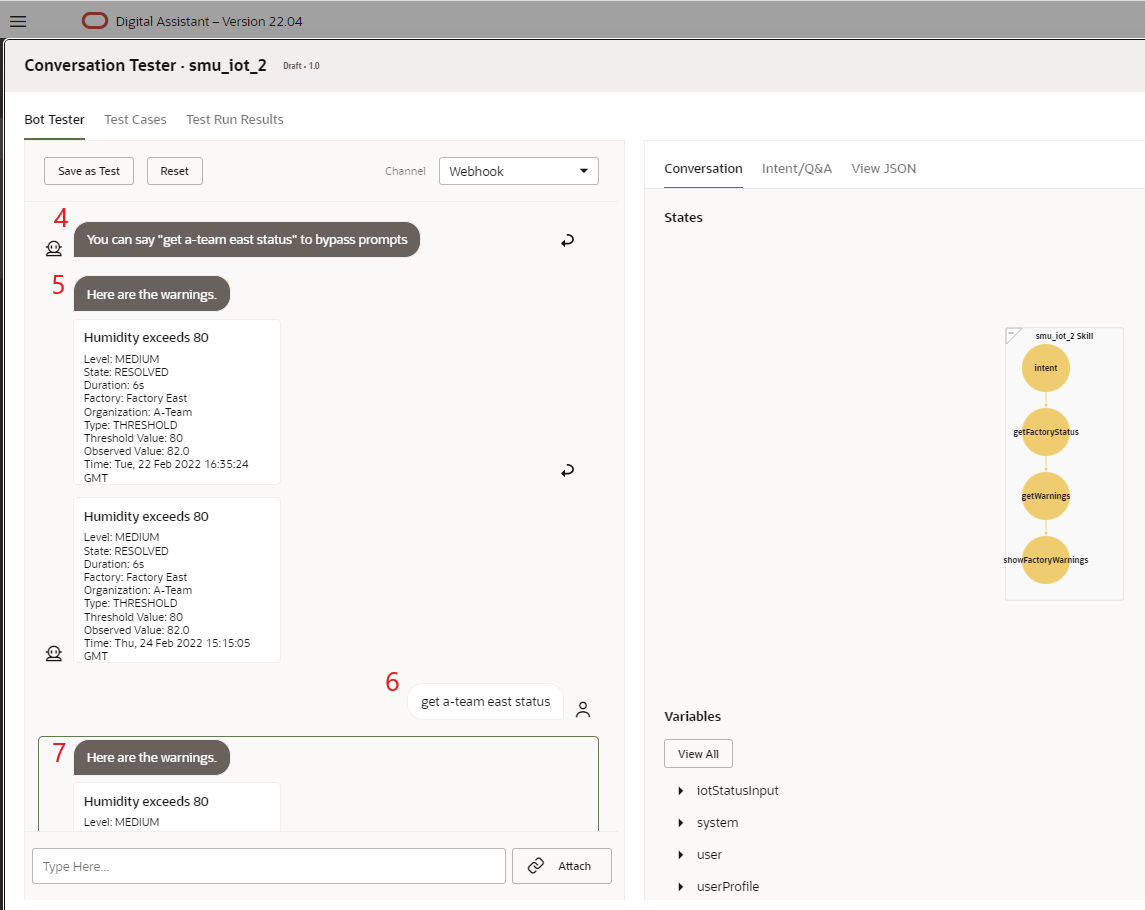Open the navigation hamburger menu
Viewport: 1145px width, 910px height.
(18, 21)
